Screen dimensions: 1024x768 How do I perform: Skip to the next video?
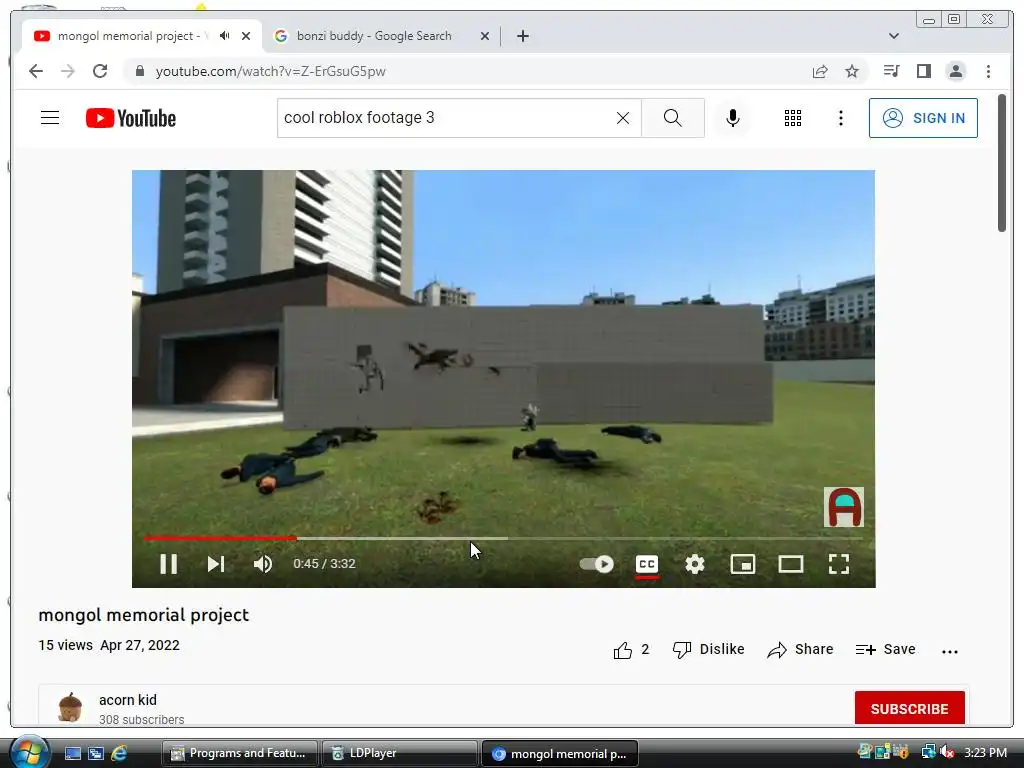click(216, 564)
